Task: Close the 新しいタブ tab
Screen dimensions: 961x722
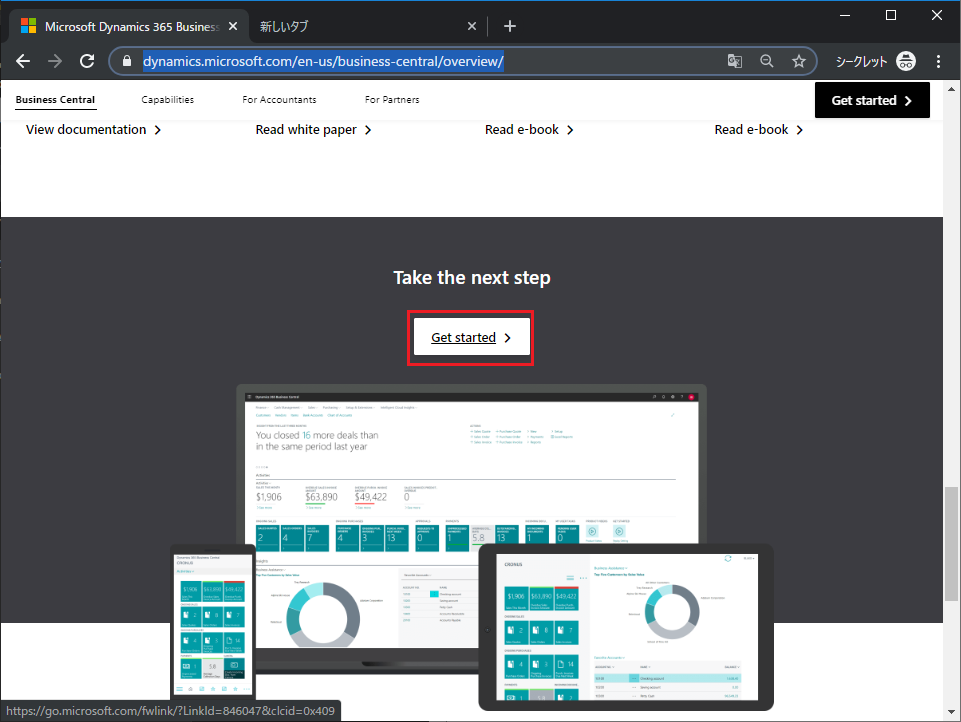Action: 471,26
